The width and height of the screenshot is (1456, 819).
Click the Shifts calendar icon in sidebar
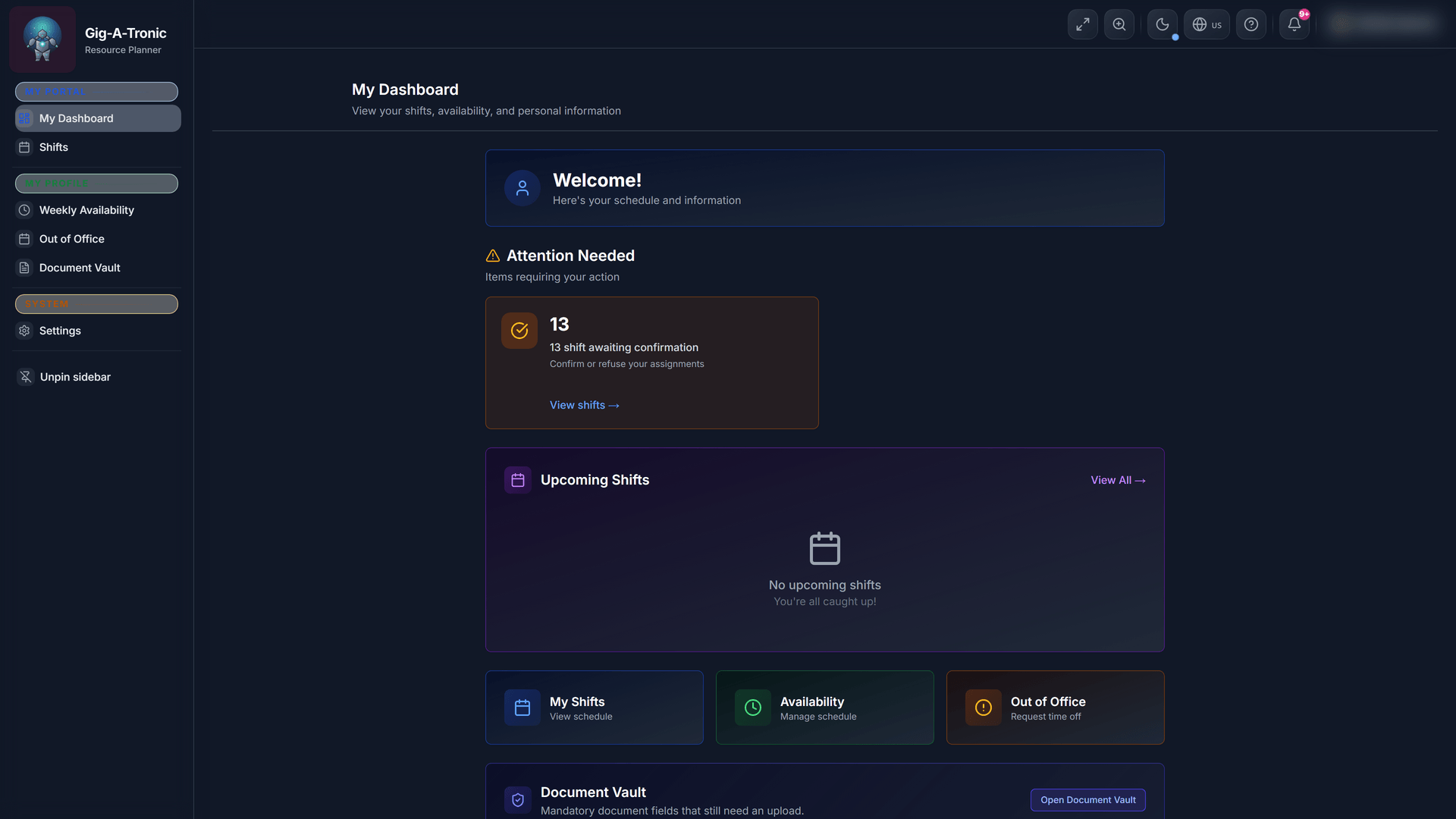click(x=24, y=147)
